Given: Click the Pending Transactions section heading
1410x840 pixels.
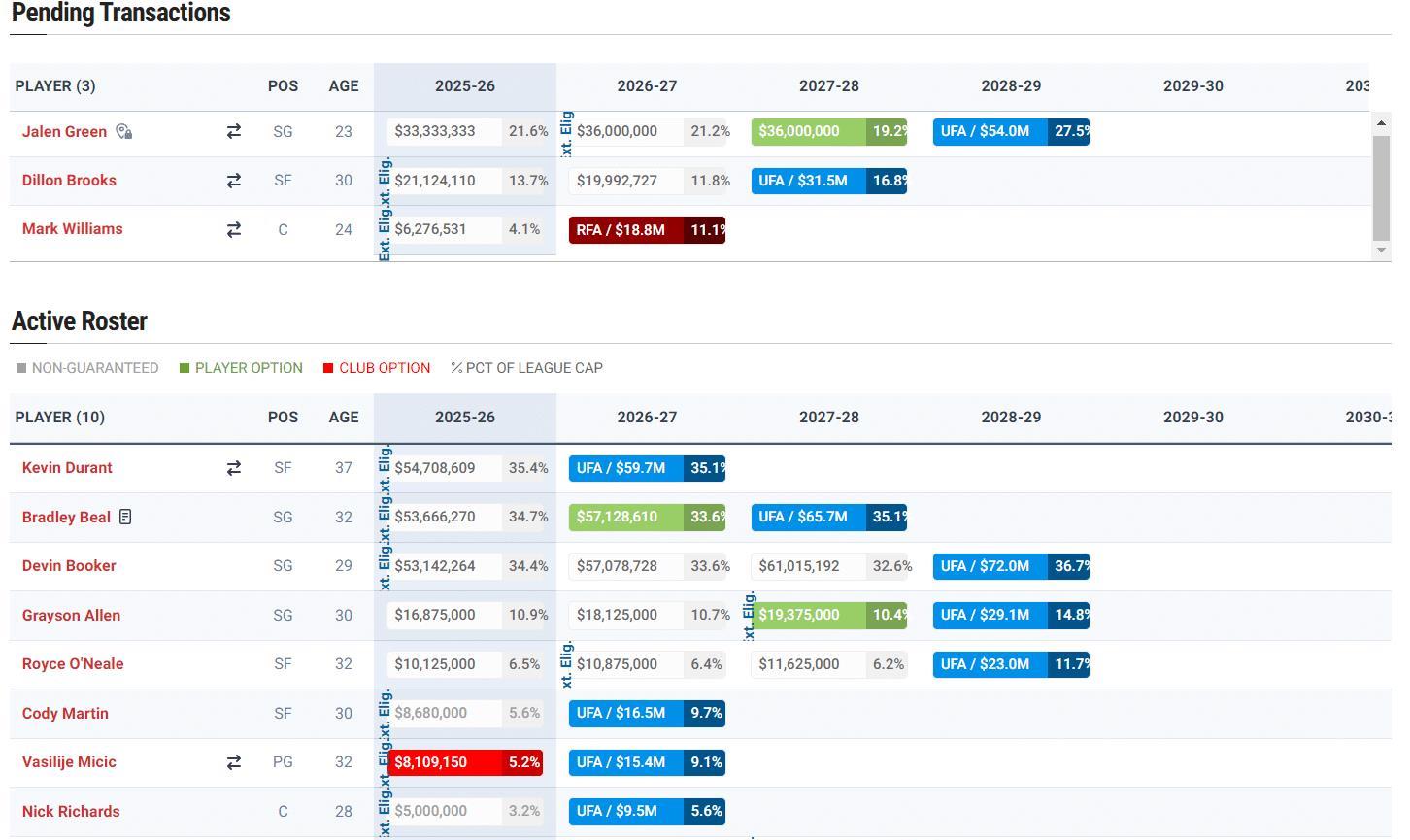Looking at the screenshot, I should coord(121,14).
